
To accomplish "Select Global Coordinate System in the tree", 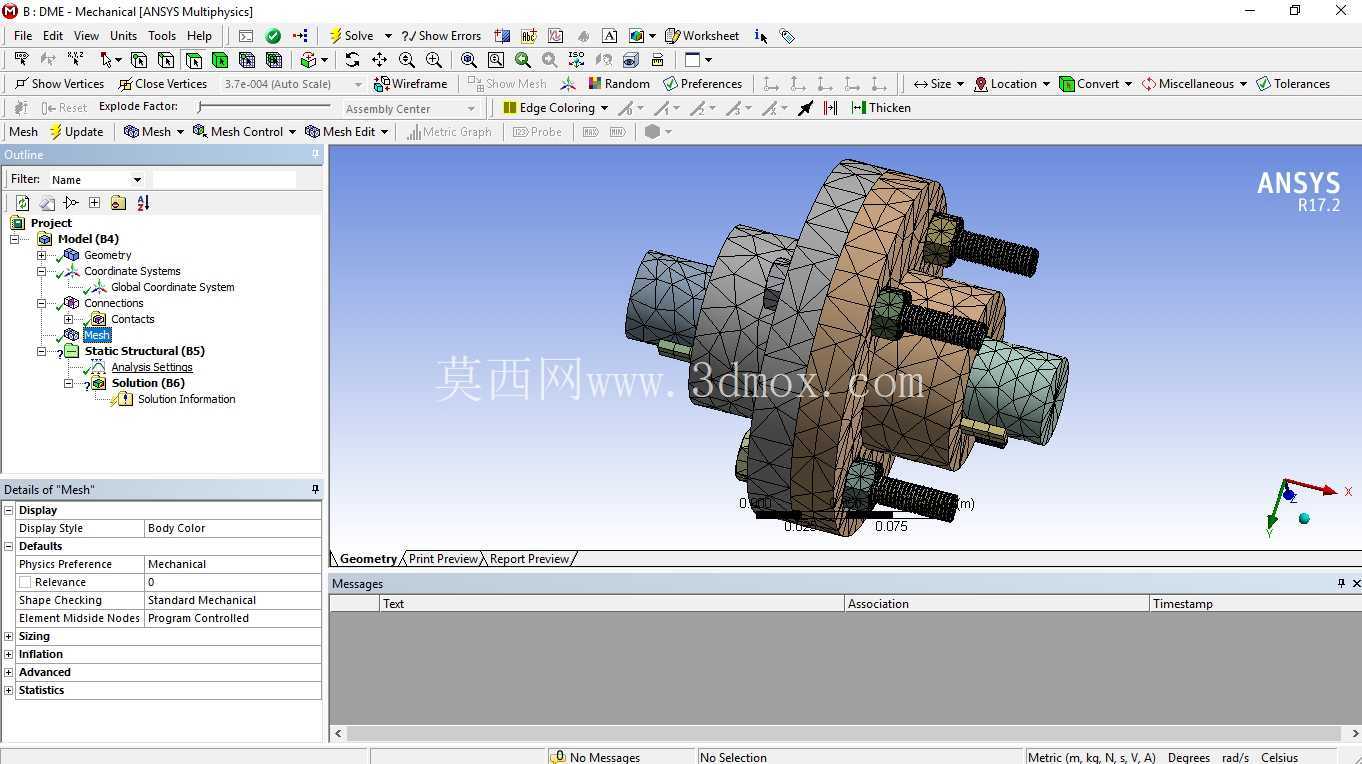I will click(172, 287).
